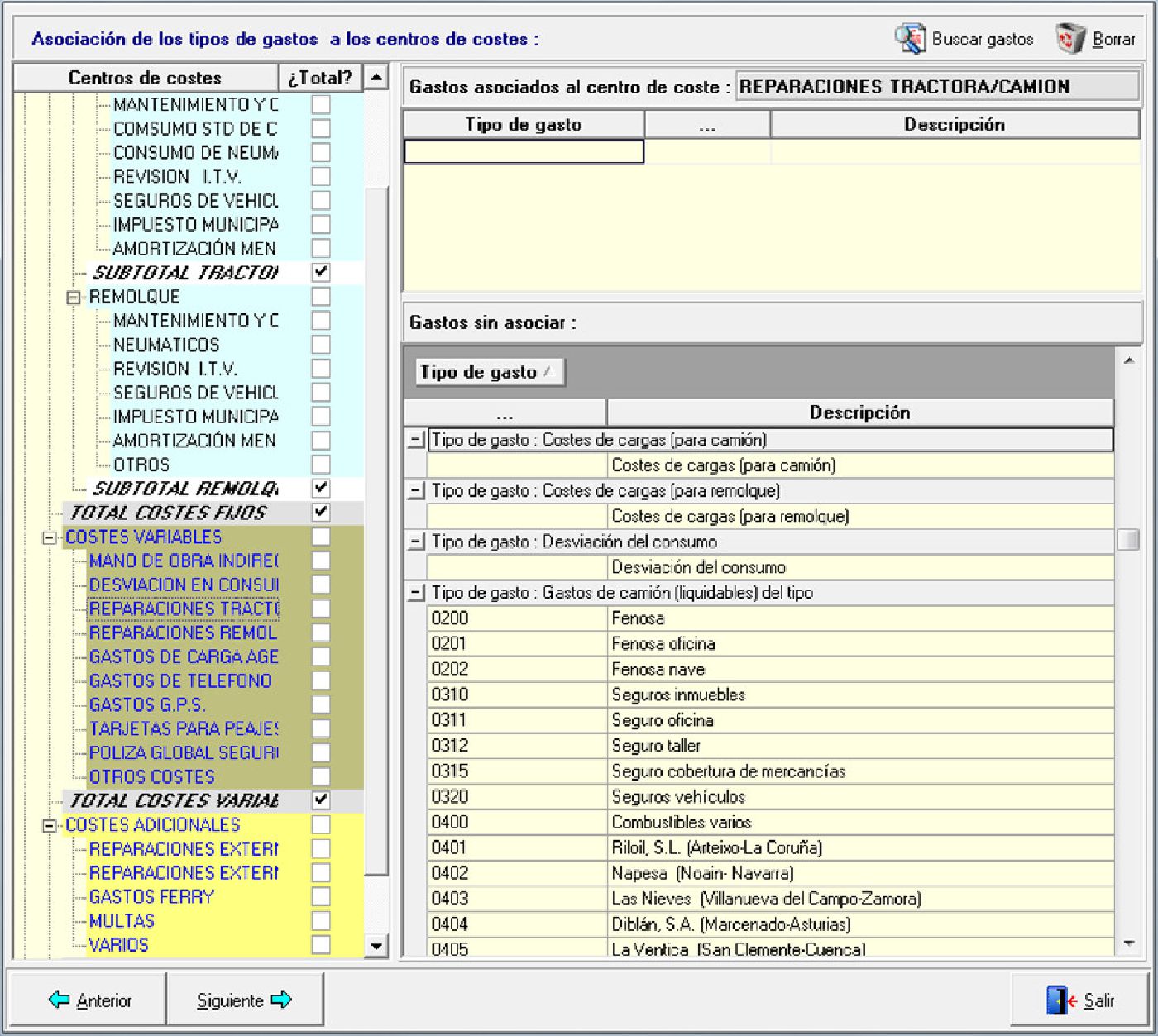Click the Buscar gastos magnifier icon
The image size is (1158, 1036).
click(910, 39)
